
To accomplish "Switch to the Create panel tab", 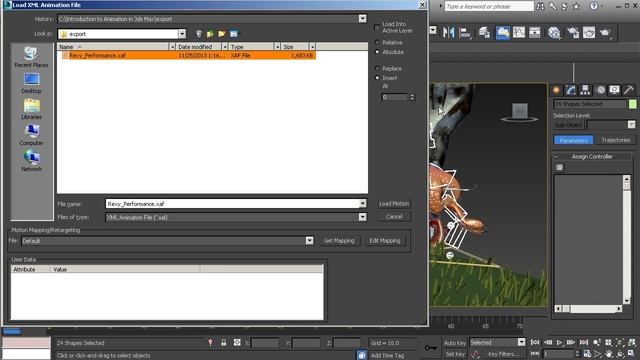I will tap(556, 90).
